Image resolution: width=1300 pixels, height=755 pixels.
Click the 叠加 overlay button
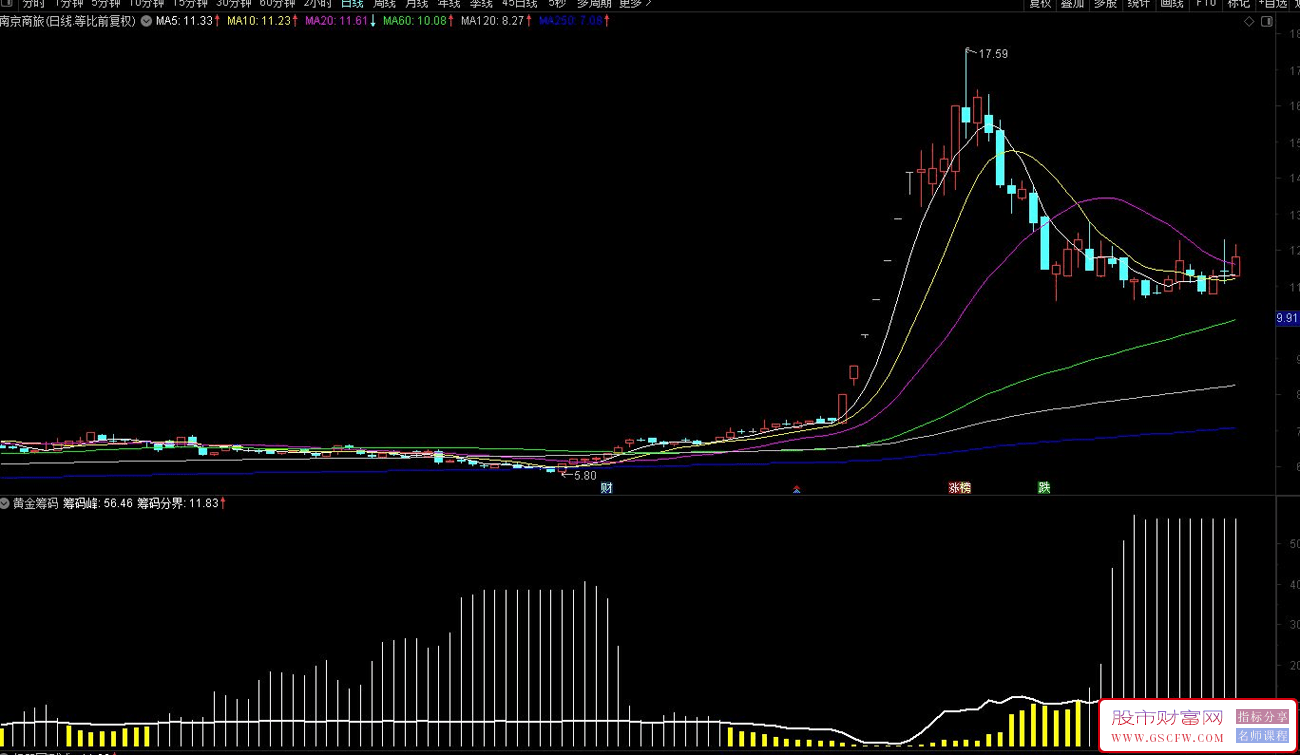(1072, 4)
